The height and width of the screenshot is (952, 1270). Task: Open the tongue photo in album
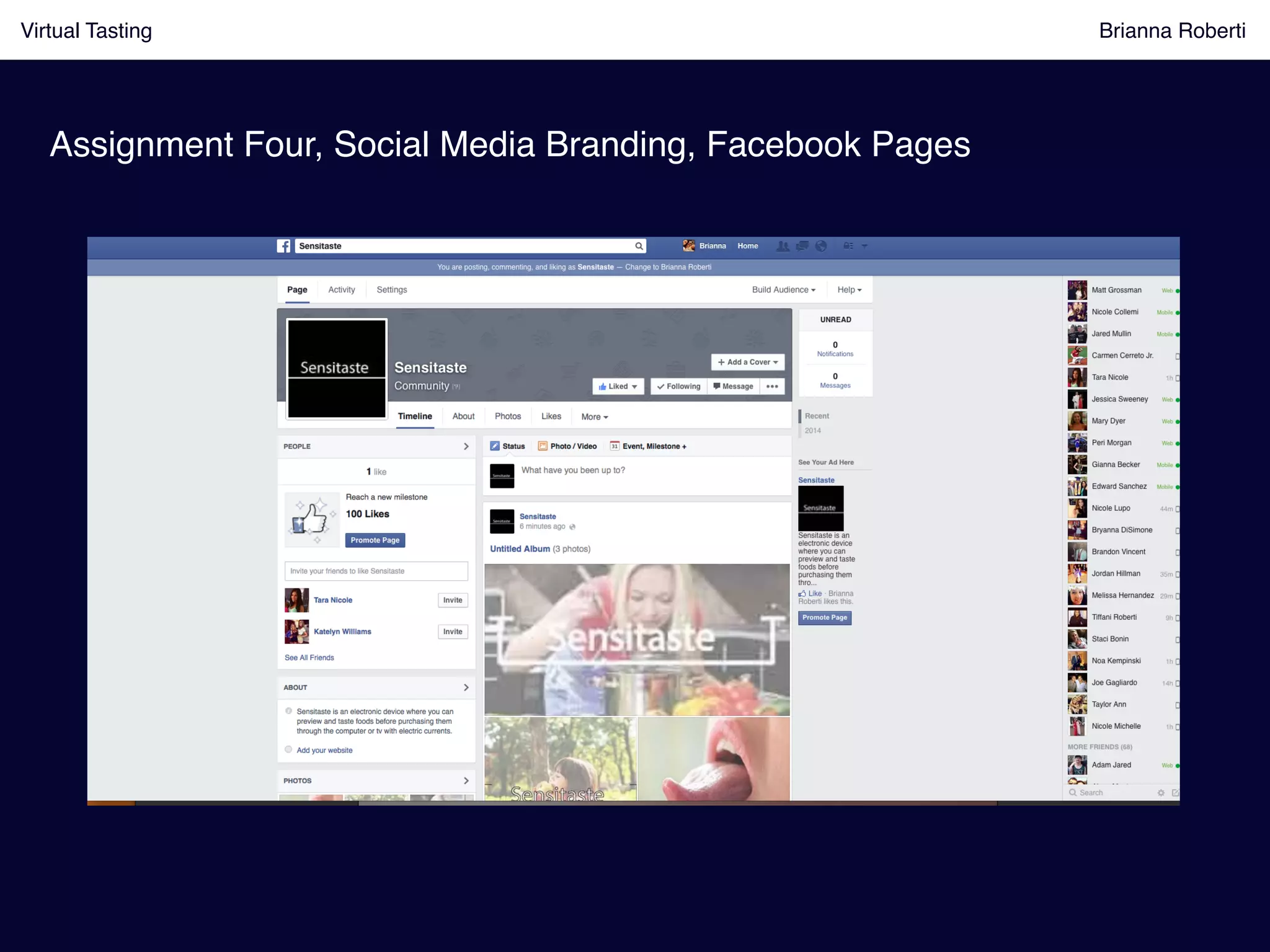coord(714,759)
